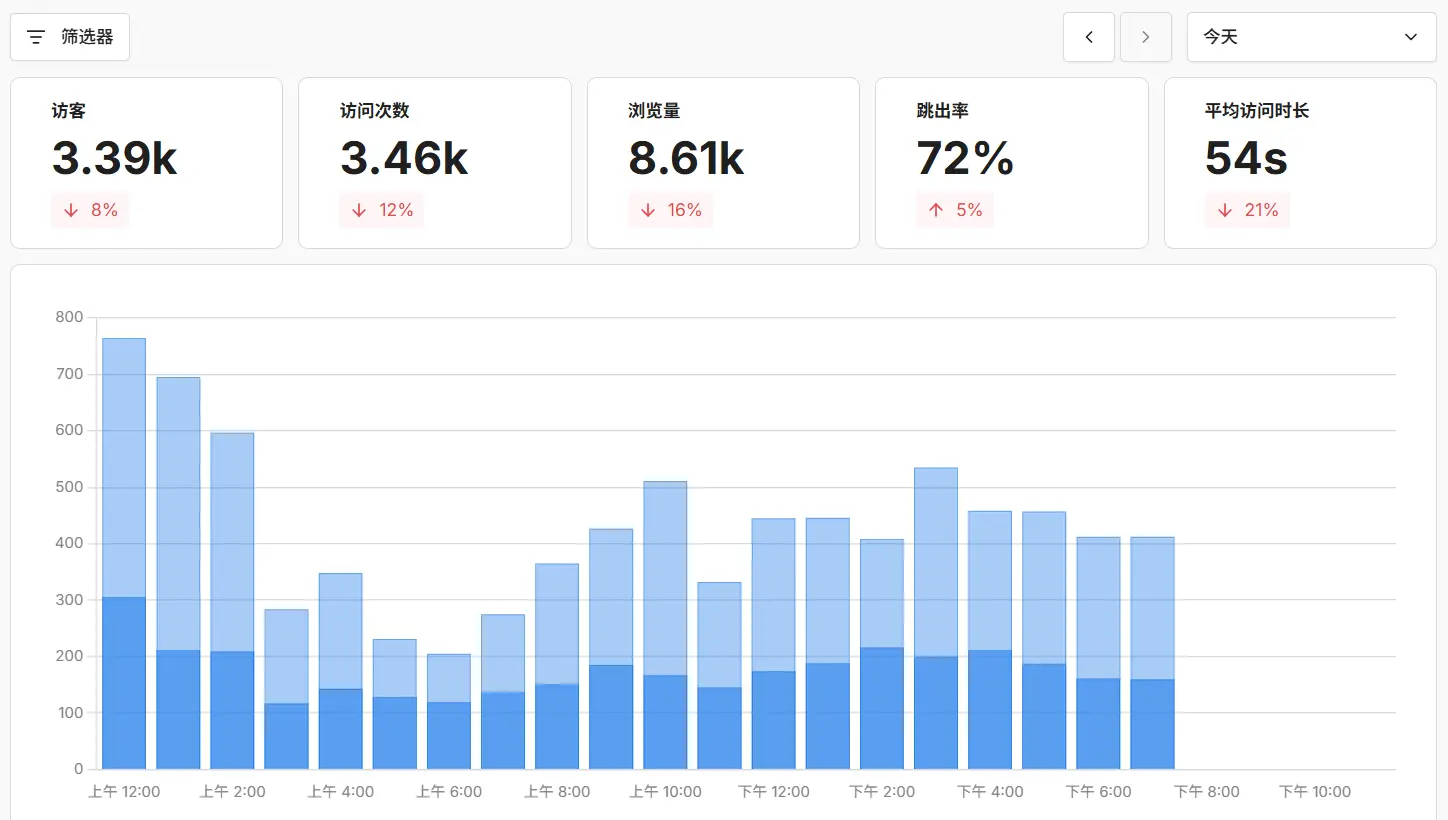Click the chart bar at 下午 2:00

coord(882,654)
